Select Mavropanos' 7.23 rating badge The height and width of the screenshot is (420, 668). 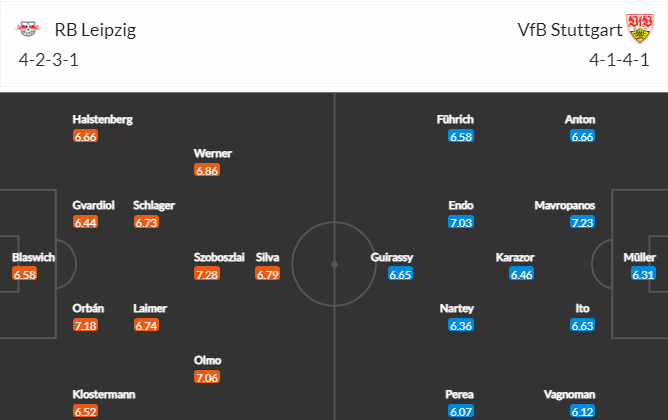click(x=582, y=222)
